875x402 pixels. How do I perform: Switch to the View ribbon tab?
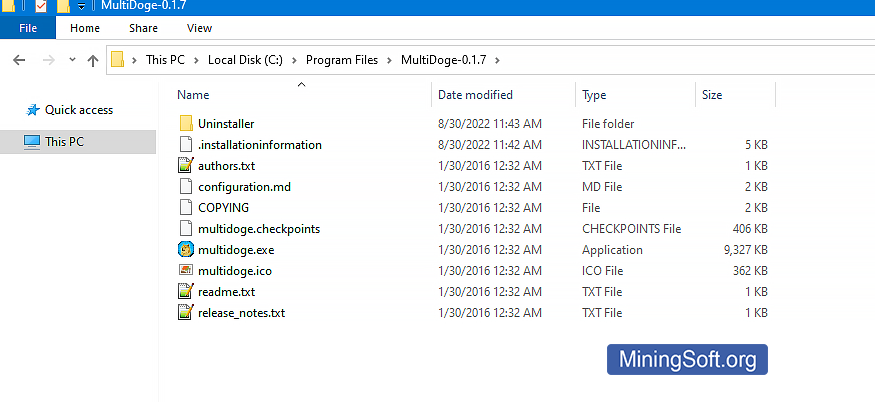click(199, 28)
